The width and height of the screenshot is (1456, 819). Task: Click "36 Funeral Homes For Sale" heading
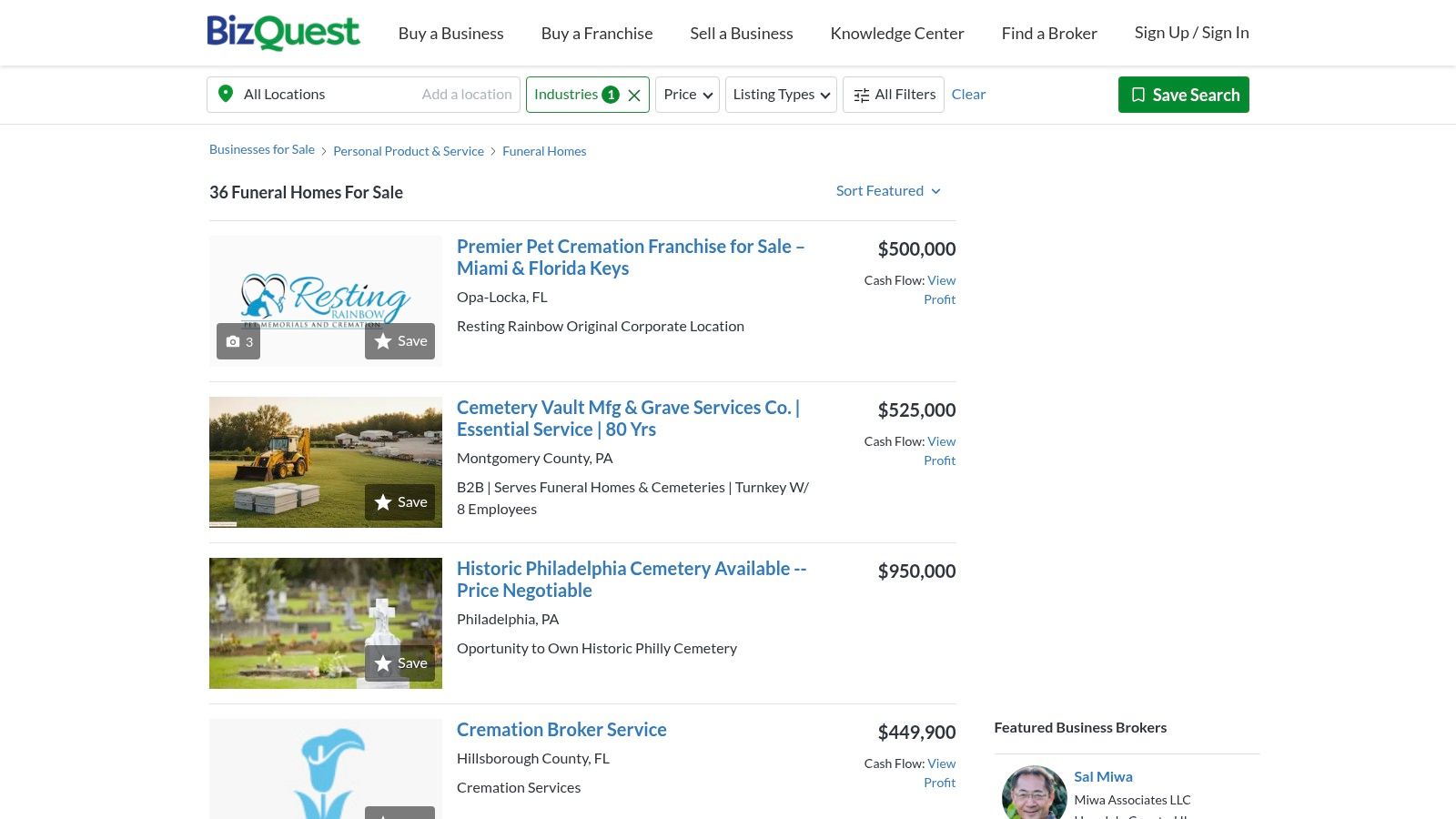306,192
